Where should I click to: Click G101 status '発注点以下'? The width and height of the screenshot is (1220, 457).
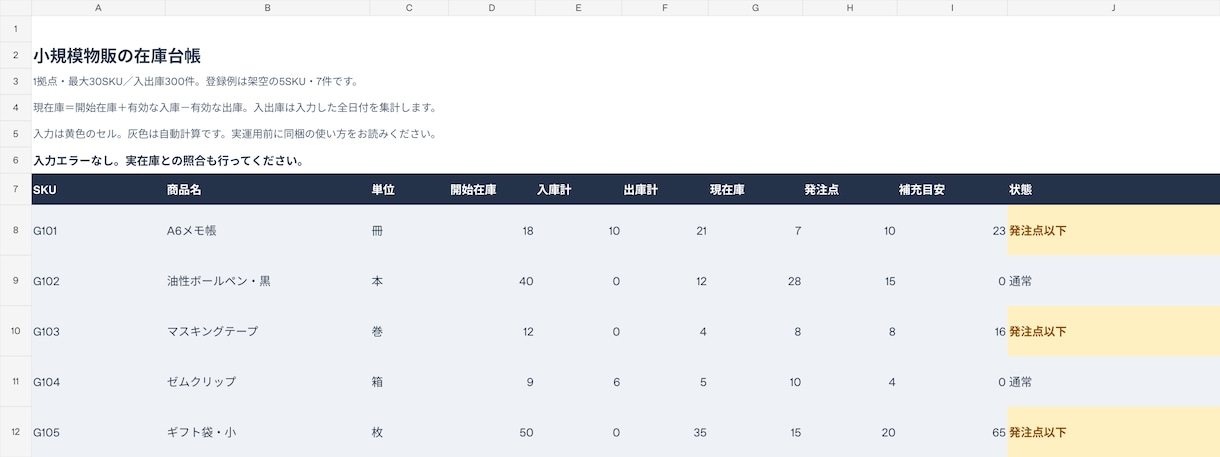[x=1114, y=230]
